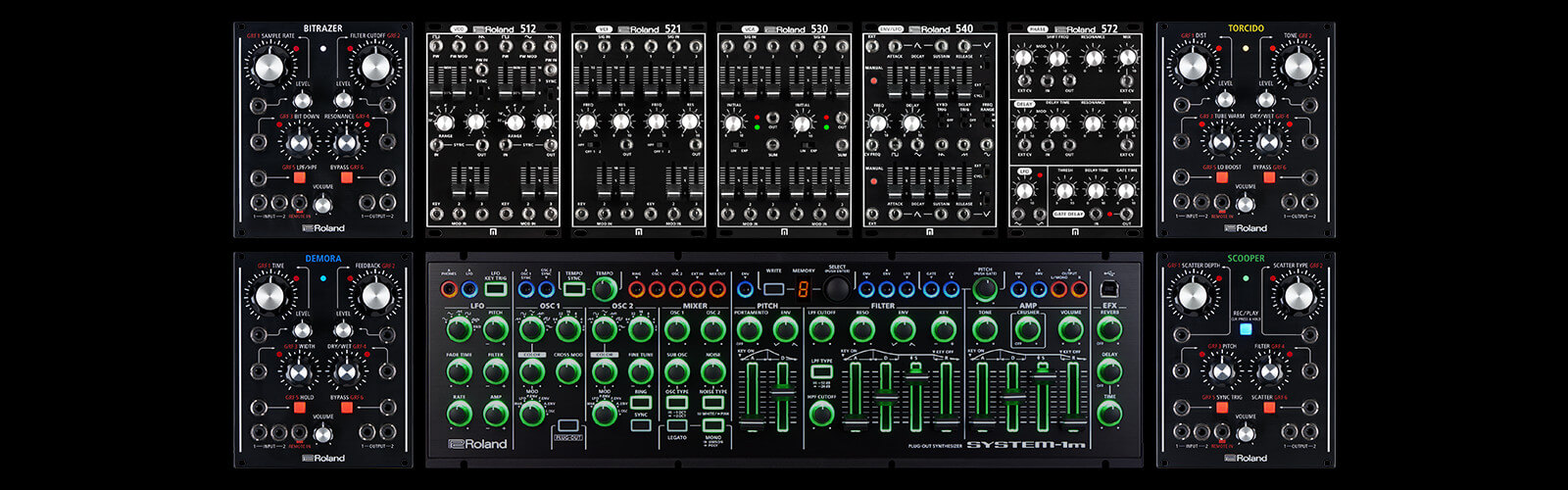Image resolution: width=1568 pixels, height=490 pixels.
Task: Click the LO BOOST button on TORCIDO
Action: 1222,177
